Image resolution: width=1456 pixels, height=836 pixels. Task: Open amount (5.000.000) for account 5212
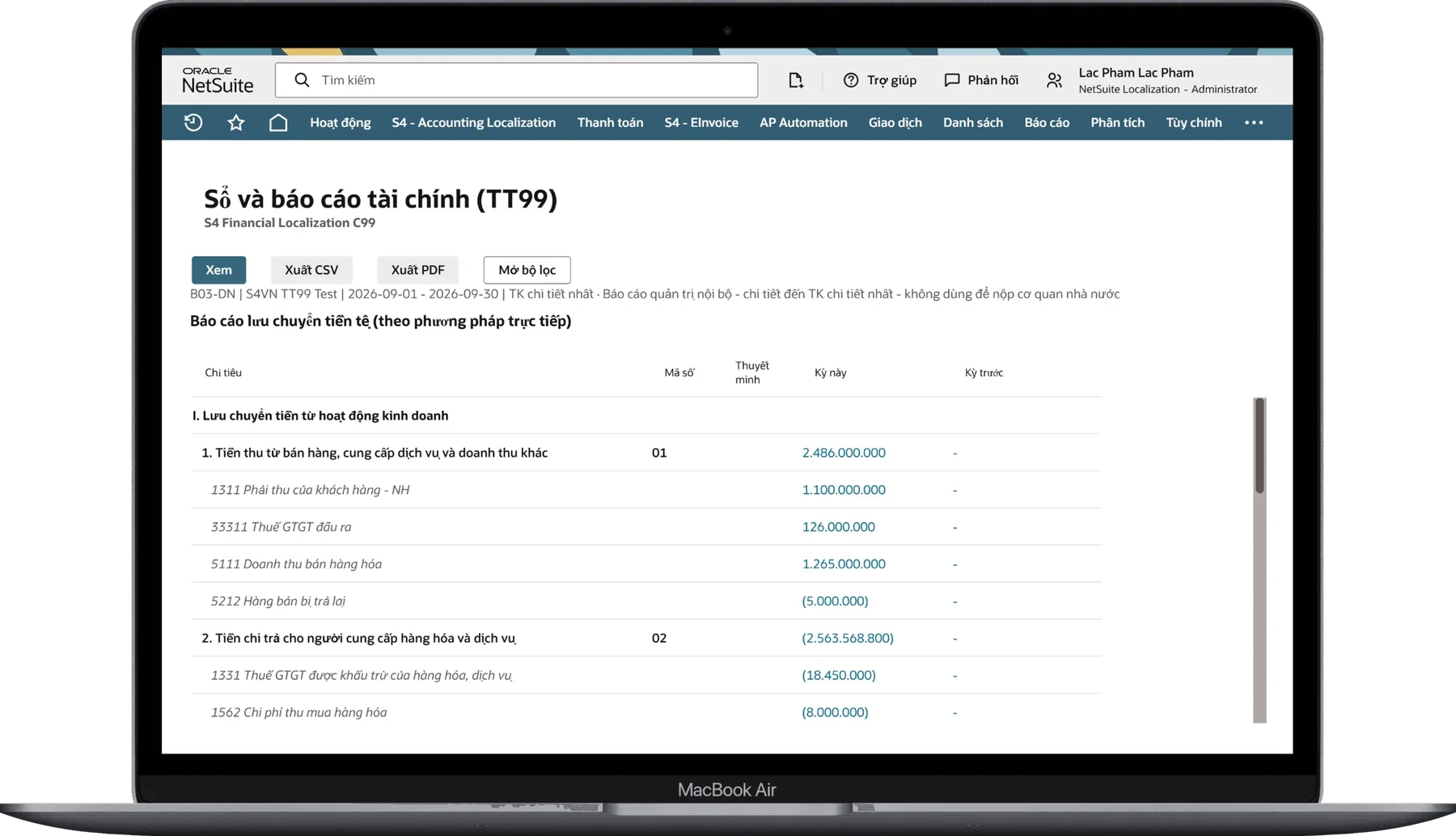835,602
